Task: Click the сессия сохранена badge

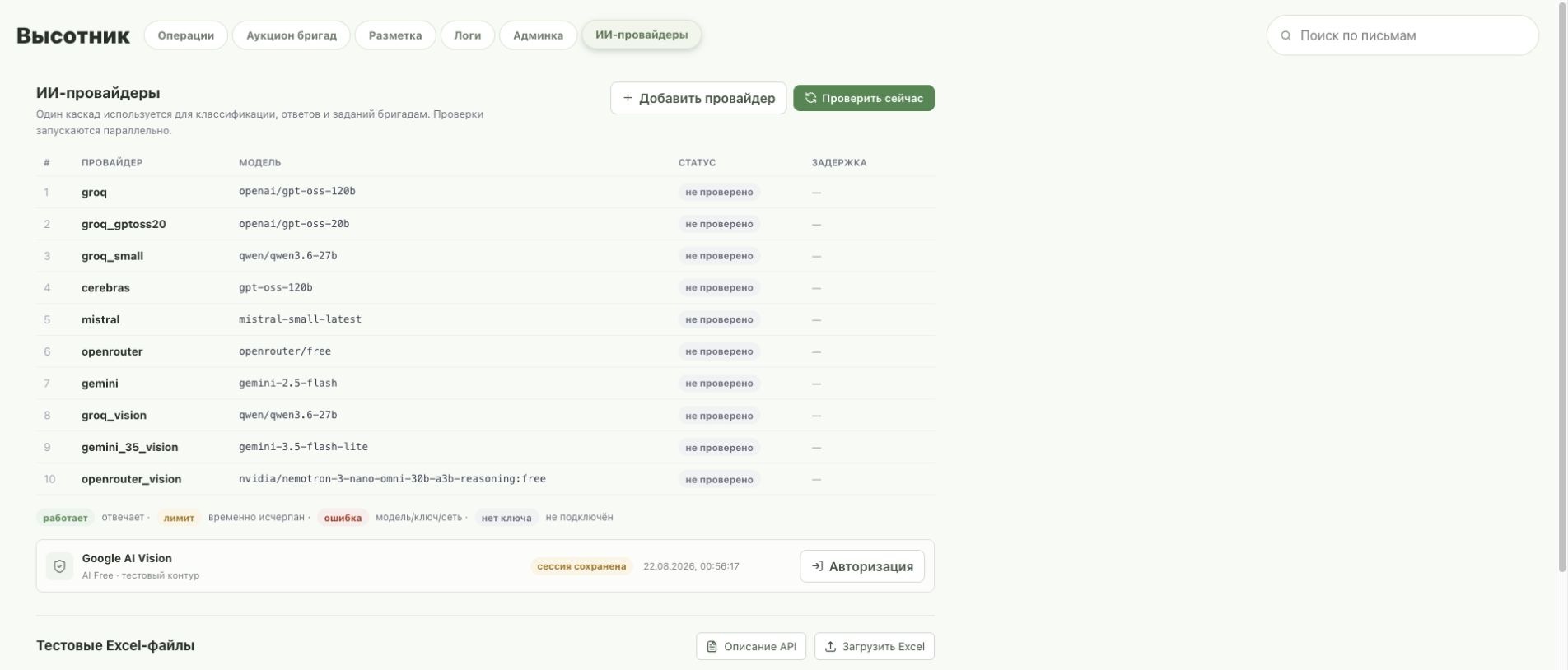Action: pos(581,566)
